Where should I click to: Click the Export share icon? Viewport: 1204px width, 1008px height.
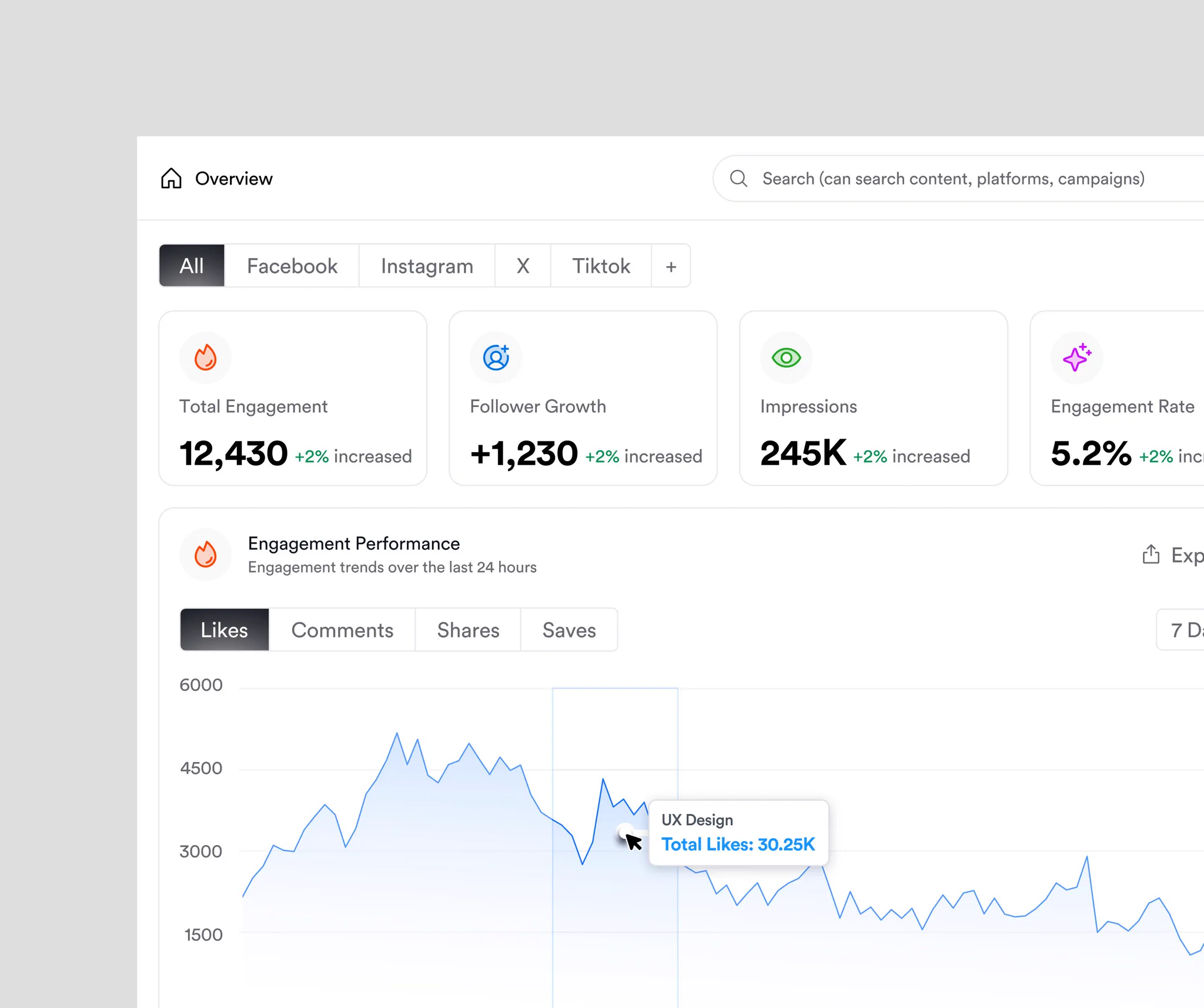(1151, 554)
